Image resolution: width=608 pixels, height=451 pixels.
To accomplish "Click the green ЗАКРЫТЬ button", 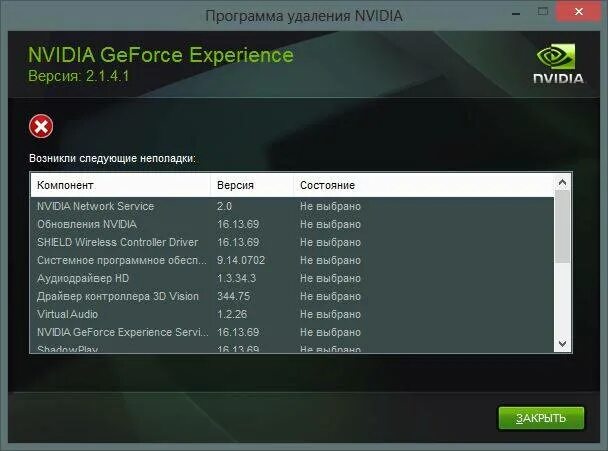I will pyautogui.click(x=541, y=418).
